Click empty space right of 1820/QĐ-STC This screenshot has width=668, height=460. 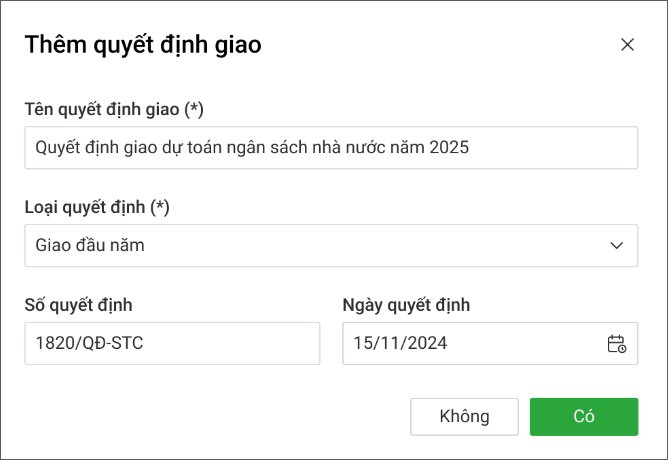[x=240, y=343]
